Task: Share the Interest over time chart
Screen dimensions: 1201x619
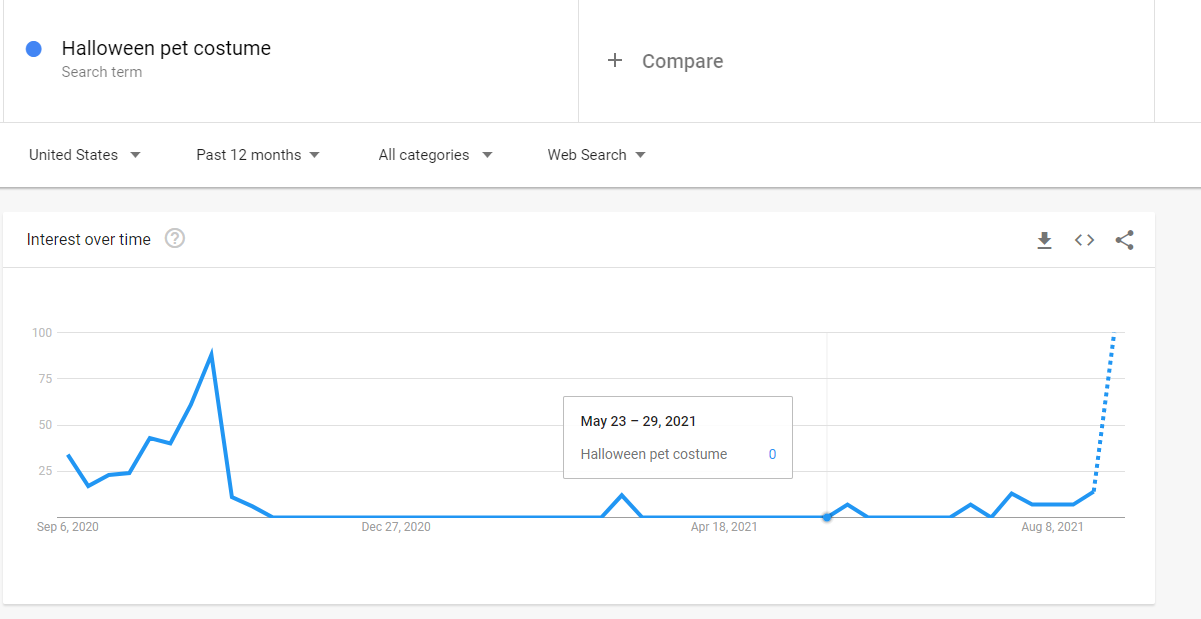Action: point(1124,240)
